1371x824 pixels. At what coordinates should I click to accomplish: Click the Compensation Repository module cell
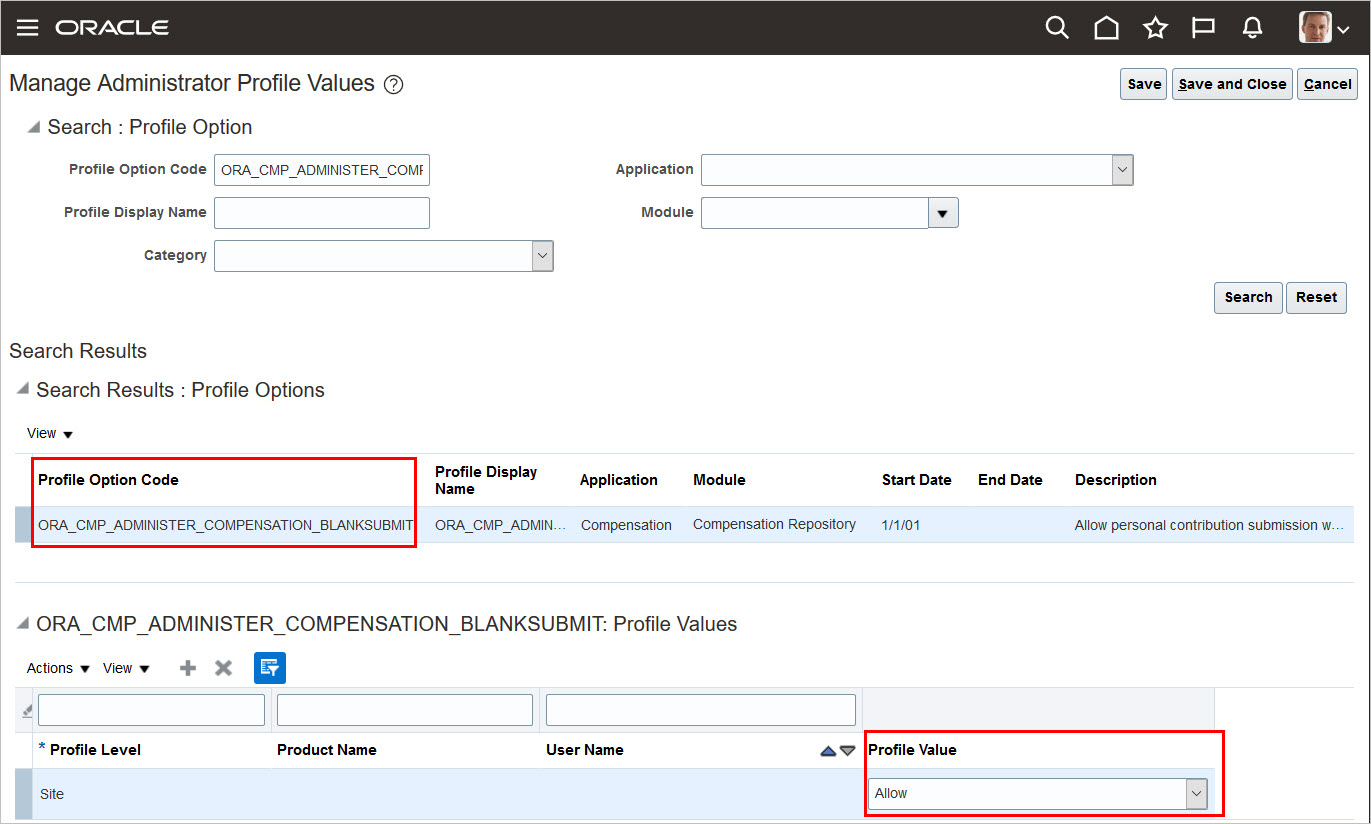pos(774,524)
